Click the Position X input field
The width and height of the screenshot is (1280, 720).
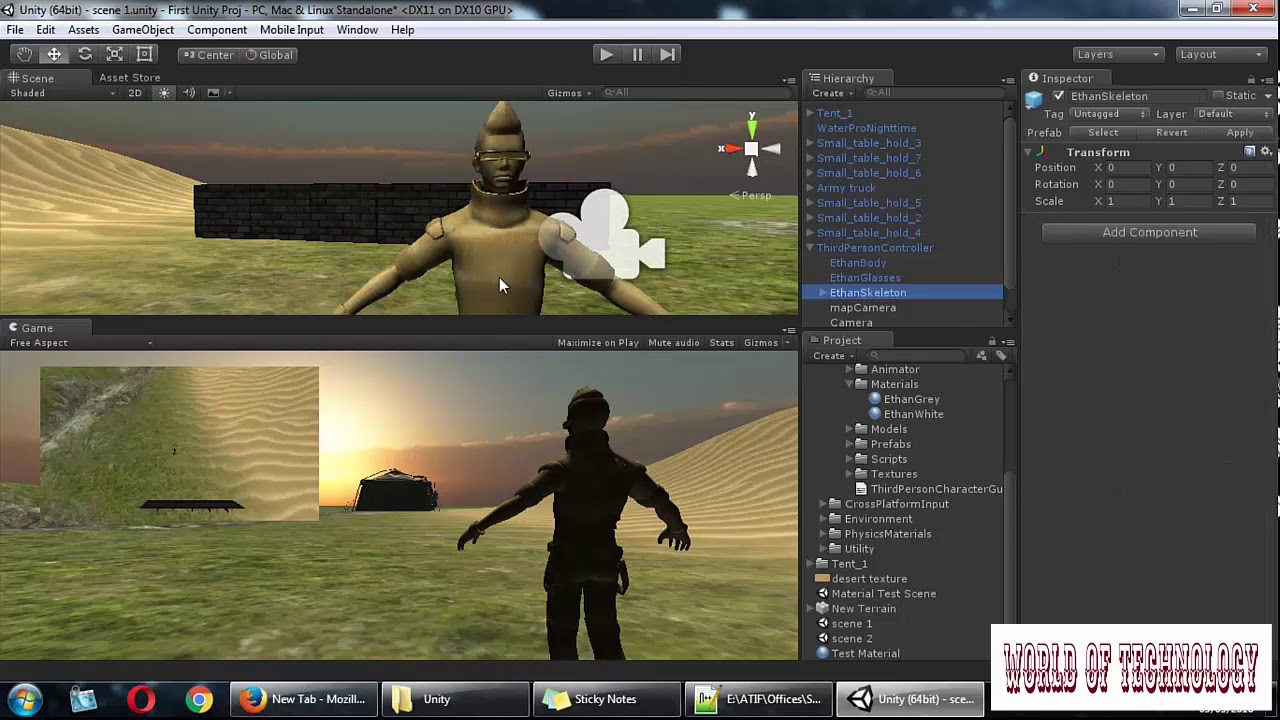[x=1128, y=168]
